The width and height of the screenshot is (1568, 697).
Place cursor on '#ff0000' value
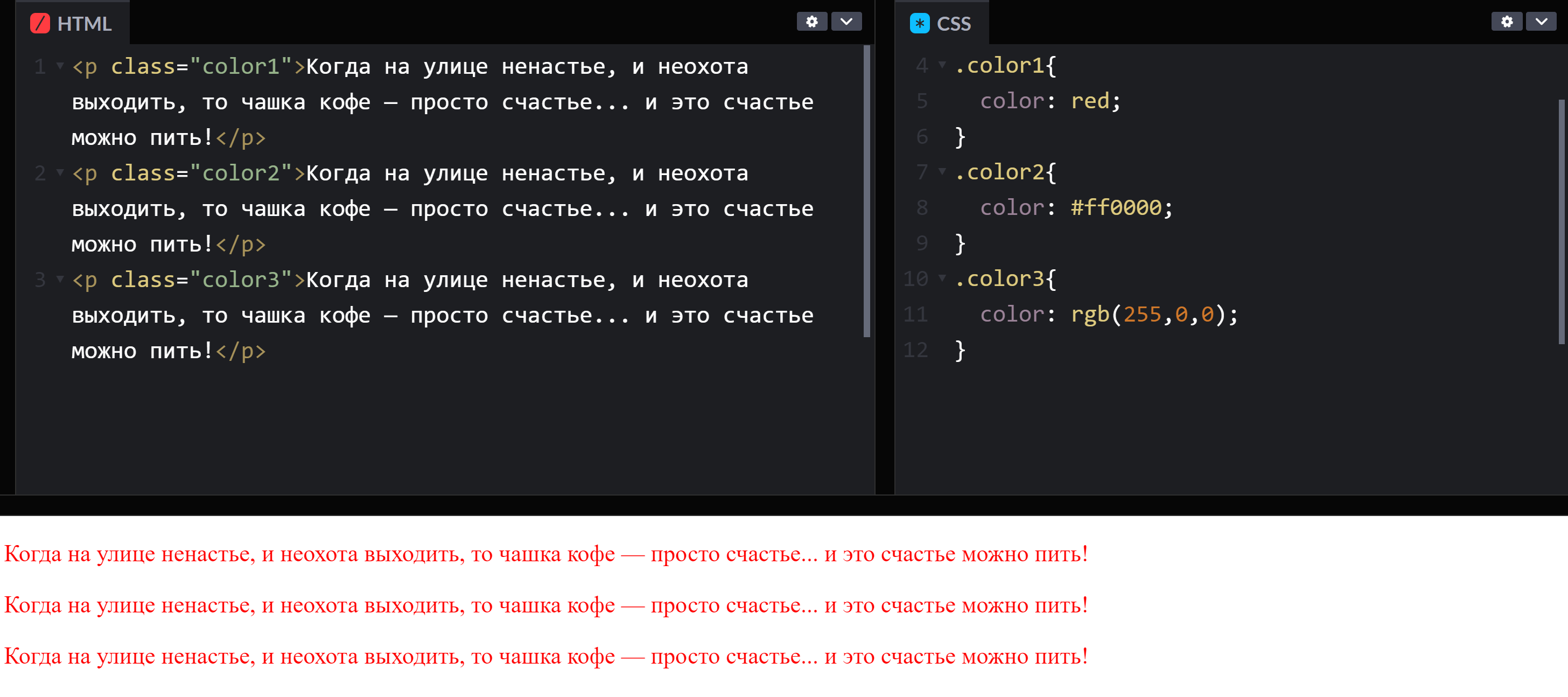coord(1116,207)
